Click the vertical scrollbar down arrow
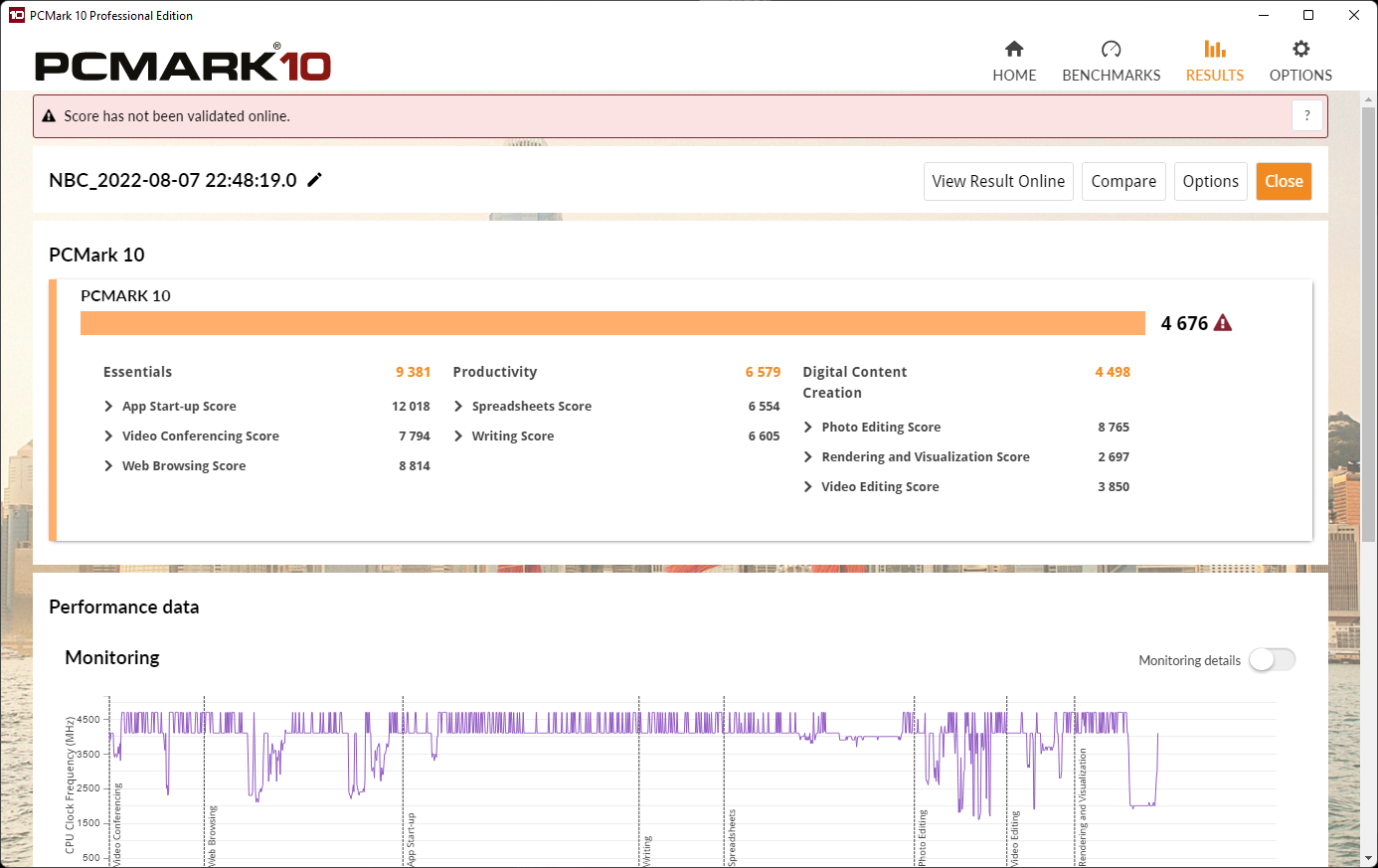Image resolution: width=1378 pixels, height=868 pixels. click(1369, 858)
